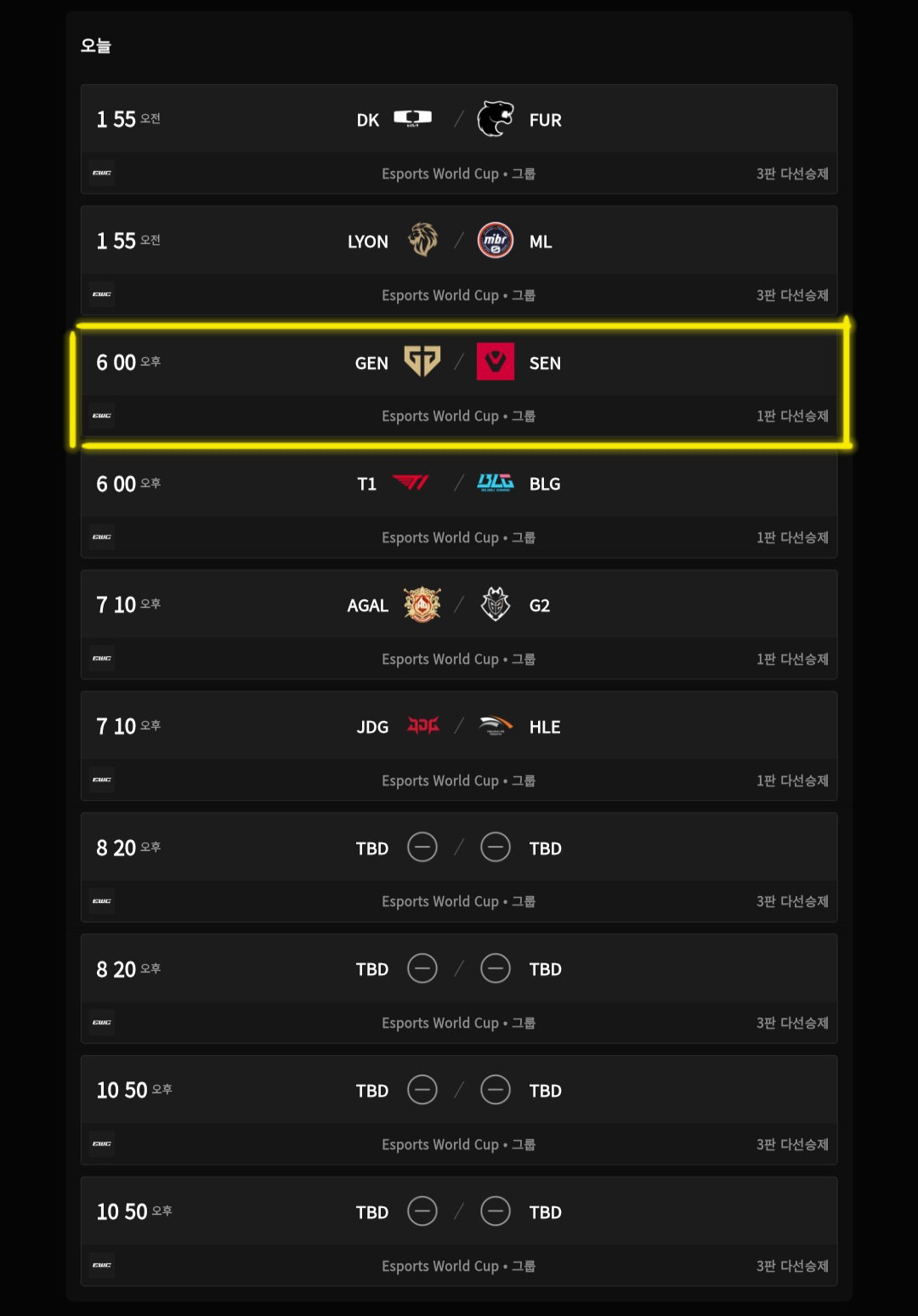Click the G2 samurai logo
Image resolution: width=918 pixels, height=1316 pixels.
coord(496,604)
